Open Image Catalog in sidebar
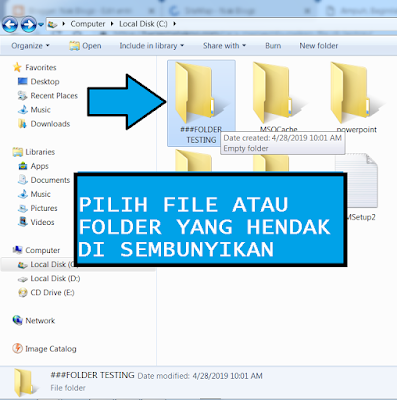 [51, 349]
